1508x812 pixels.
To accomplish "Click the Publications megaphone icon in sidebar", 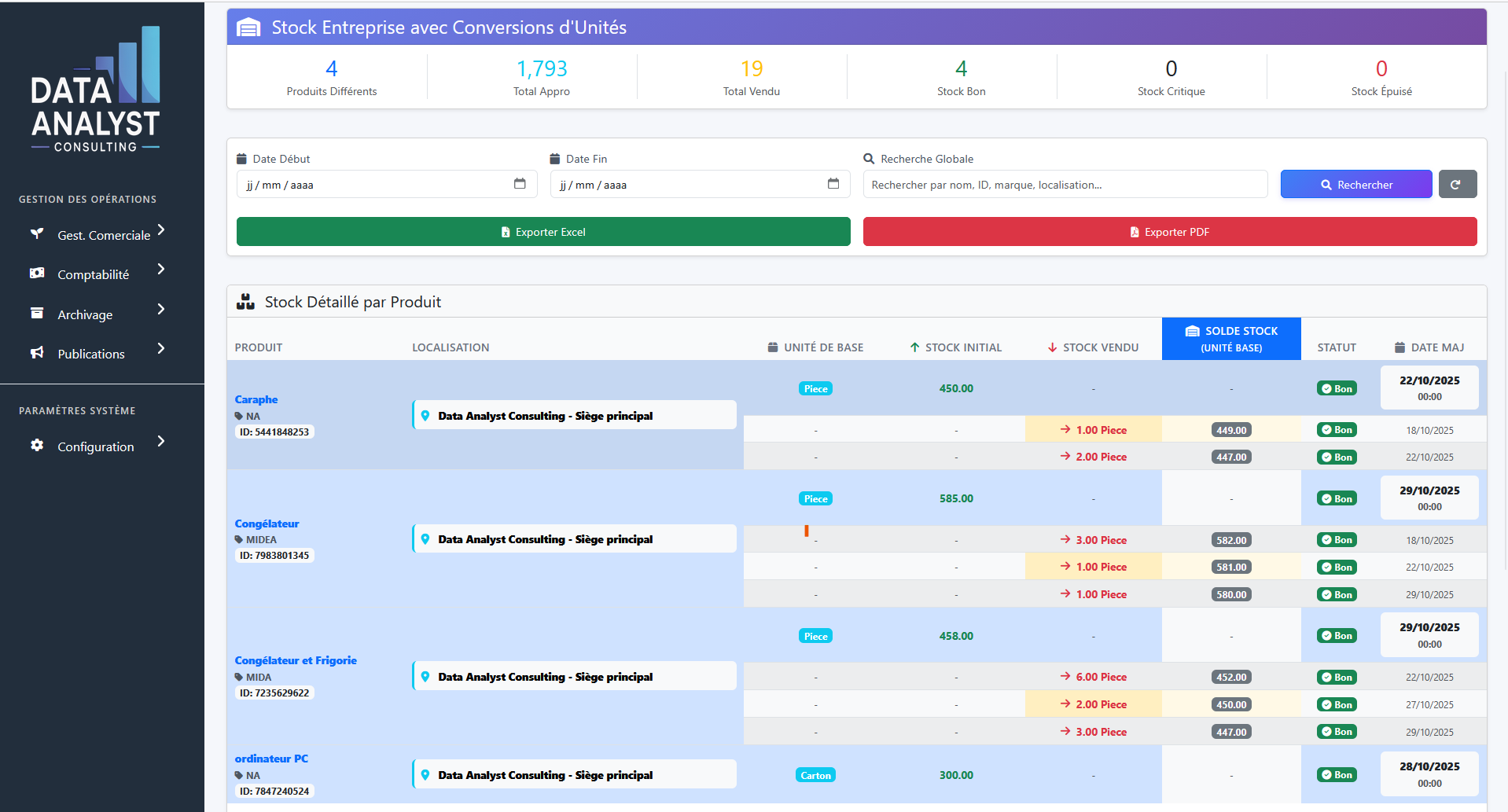I will [x=37, y=352].
